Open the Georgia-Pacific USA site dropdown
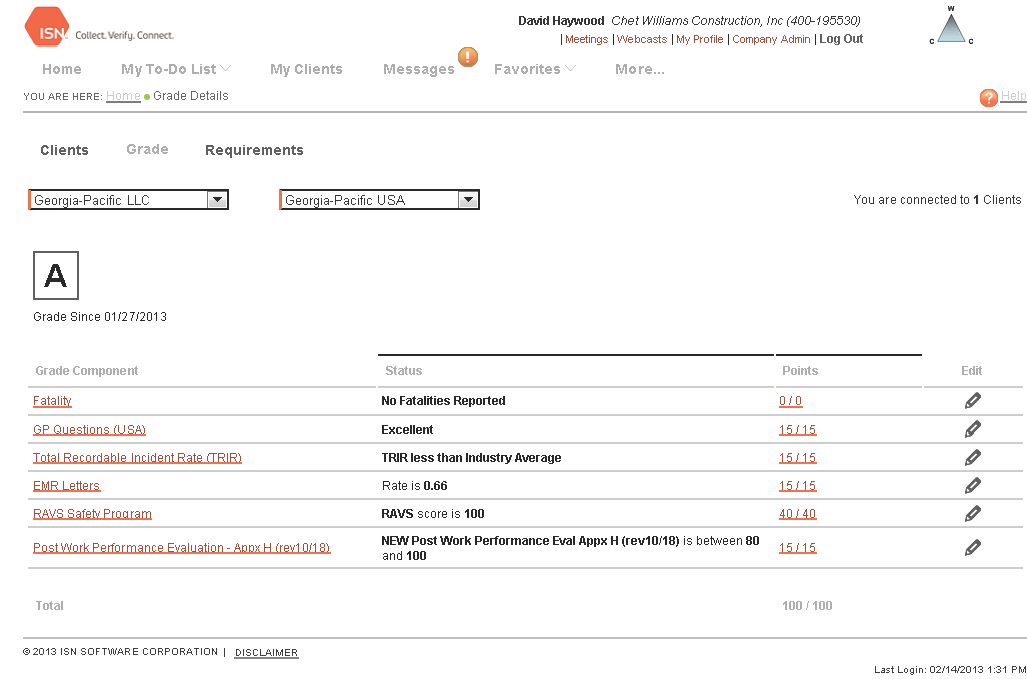 pyautogui.click(x=379, y=200)
